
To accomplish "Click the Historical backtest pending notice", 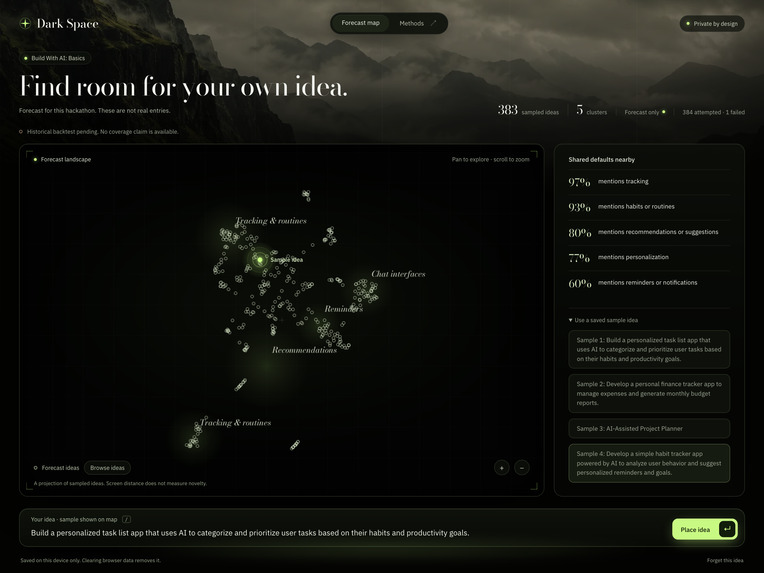I will 98,132.
